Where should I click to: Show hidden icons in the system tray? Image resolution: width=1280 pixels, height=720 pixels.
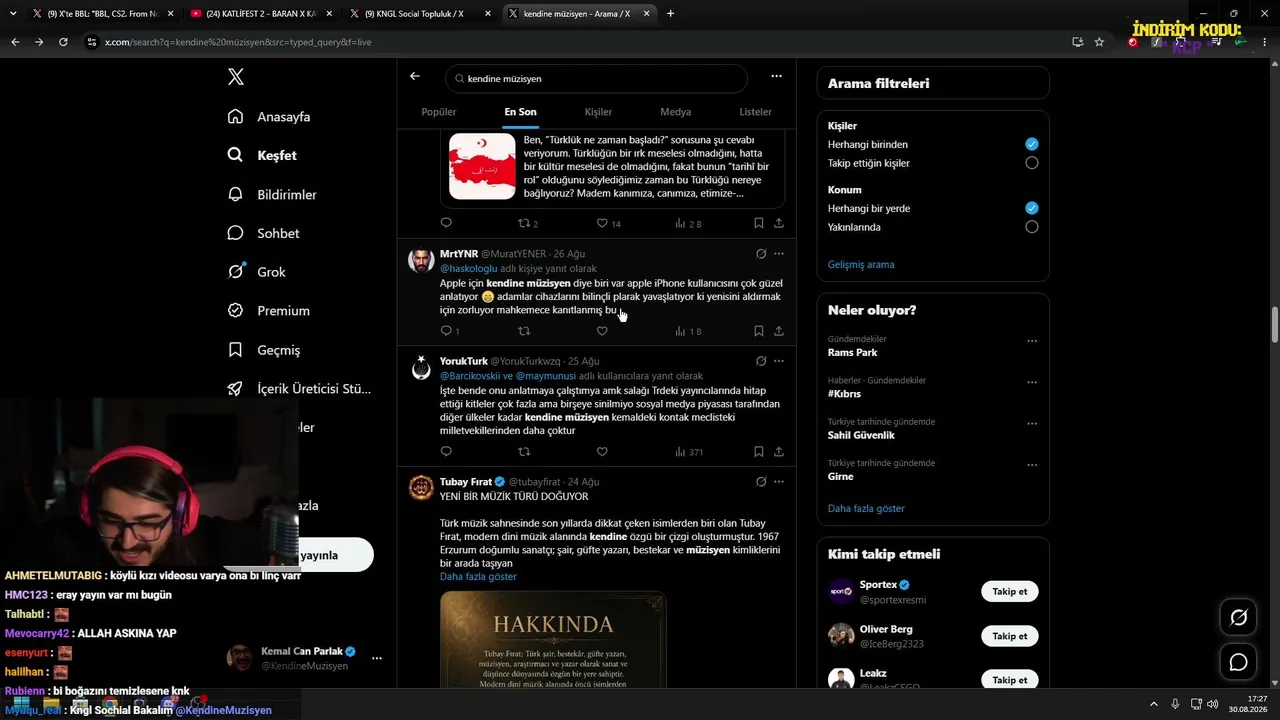(1153, 704)
